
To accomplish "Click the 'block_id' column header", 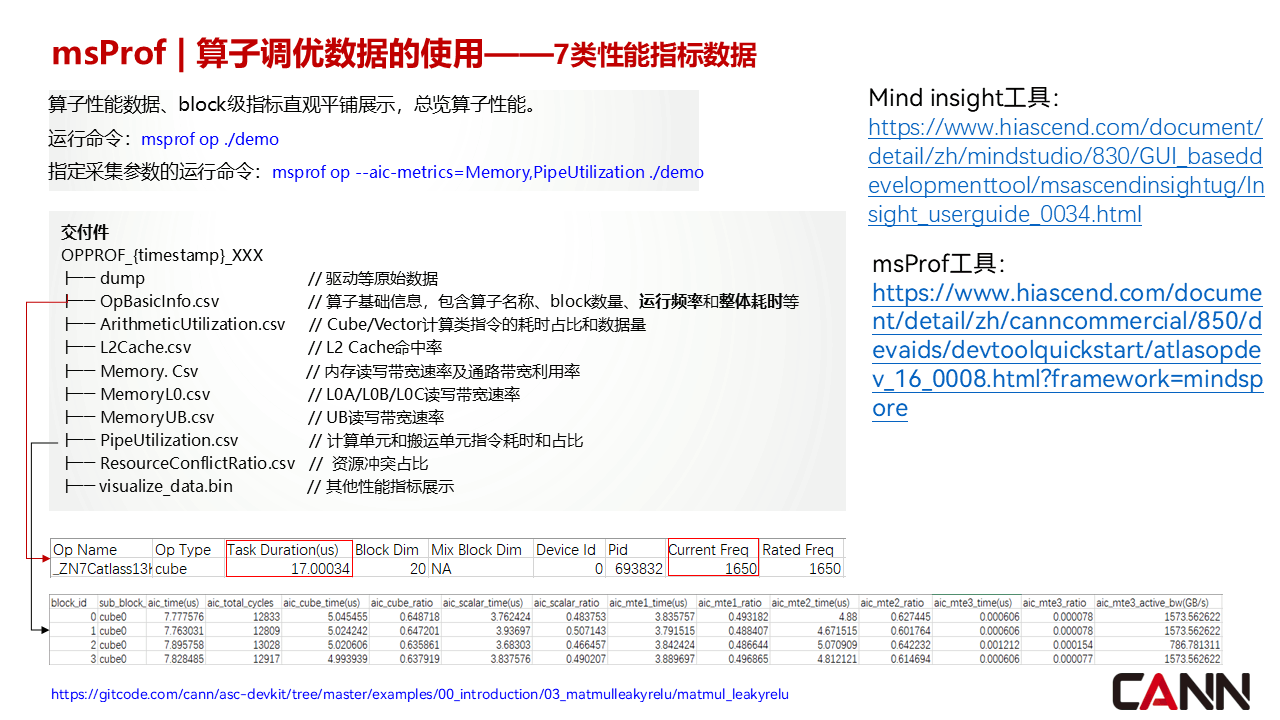I will pos(69,603).
